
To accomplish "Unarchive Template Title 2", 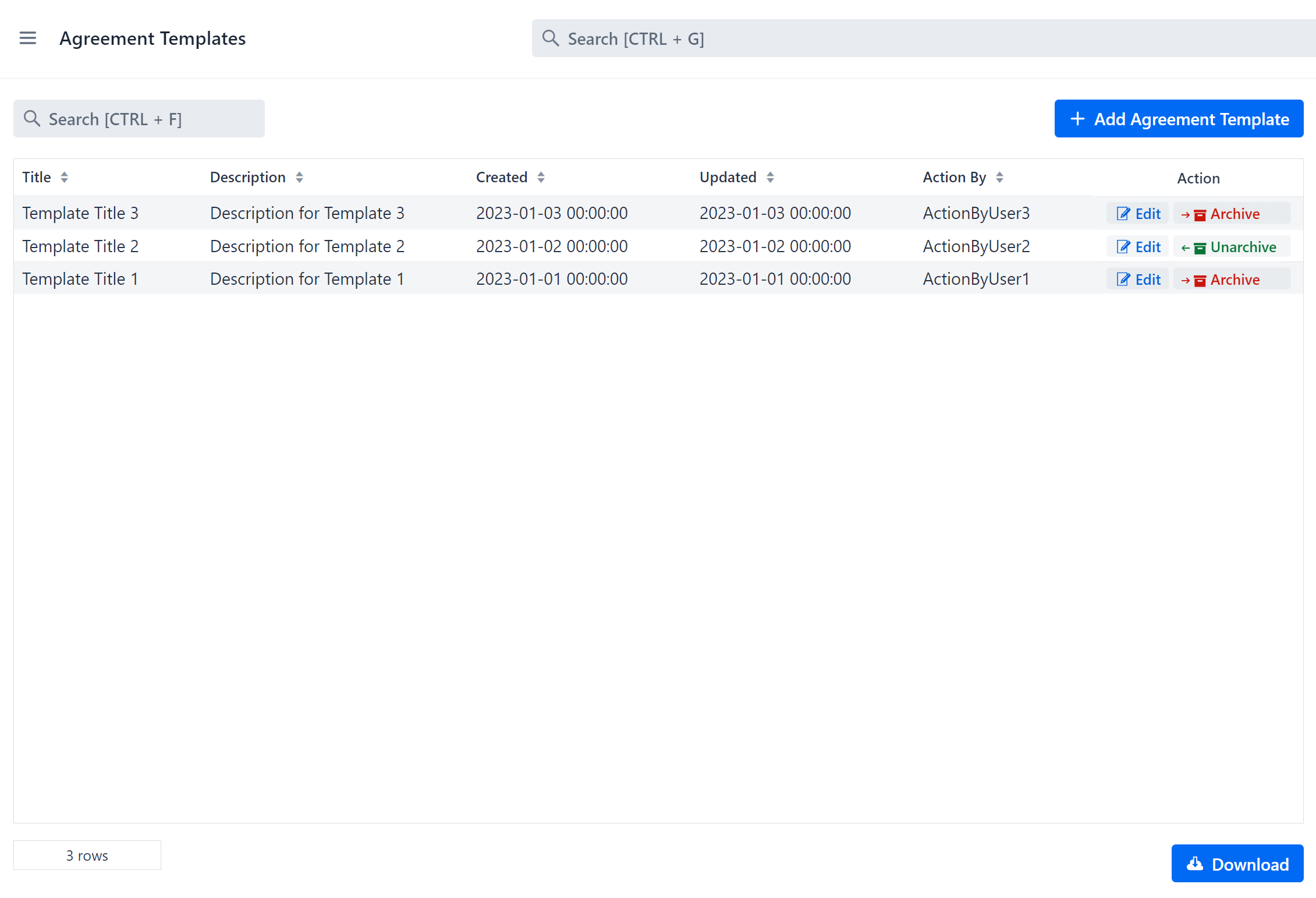I will [x=1231, y=247].
